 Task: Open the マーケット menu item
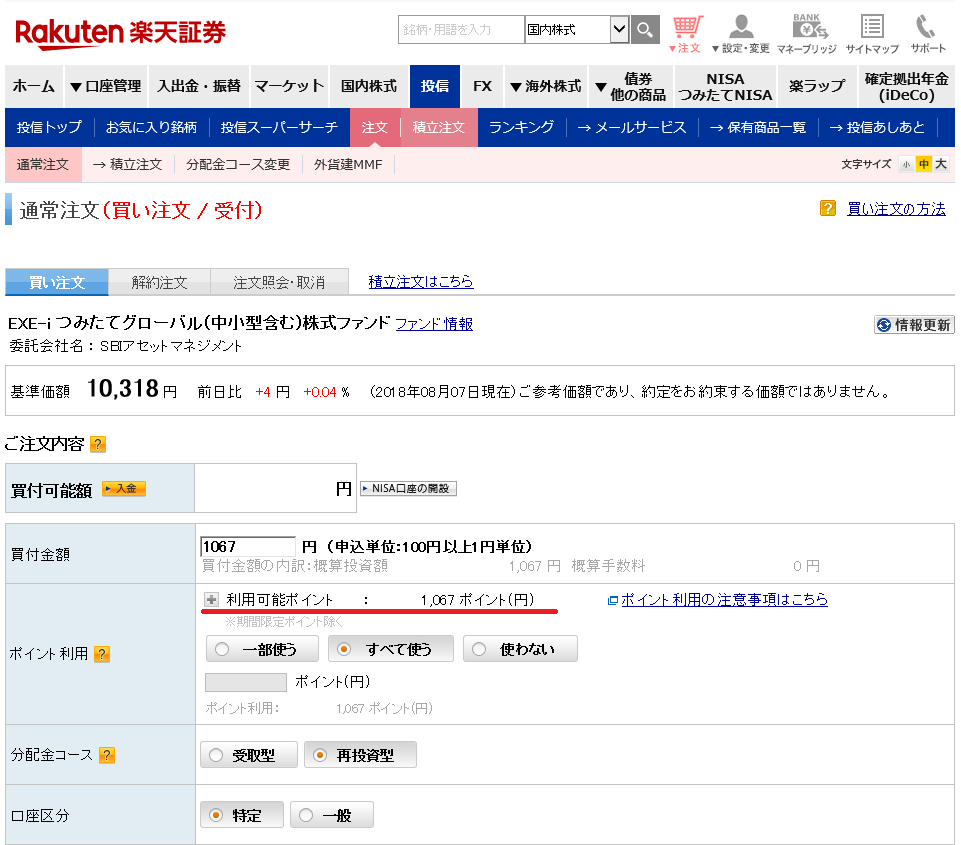click(289, 86)
